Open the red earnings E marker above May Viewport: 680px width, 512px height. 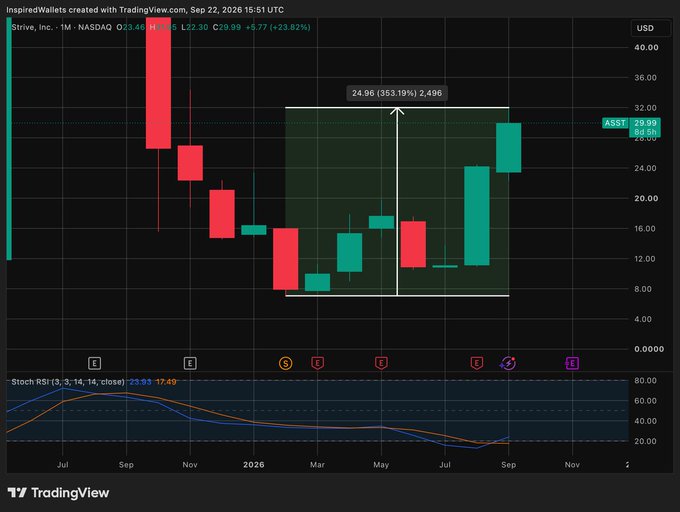tap(381, 363)
